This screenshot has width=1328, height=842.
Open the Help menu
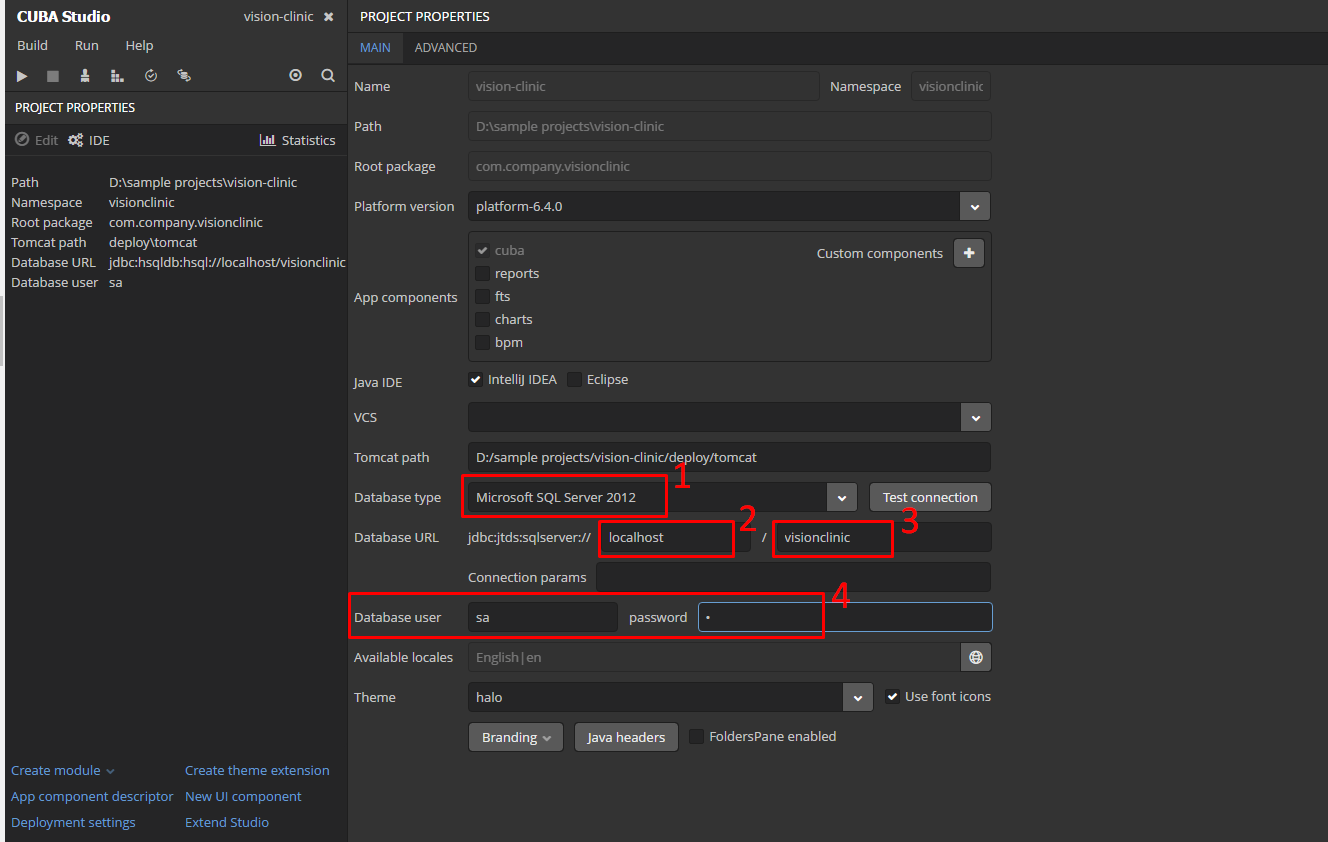[139, 45]
